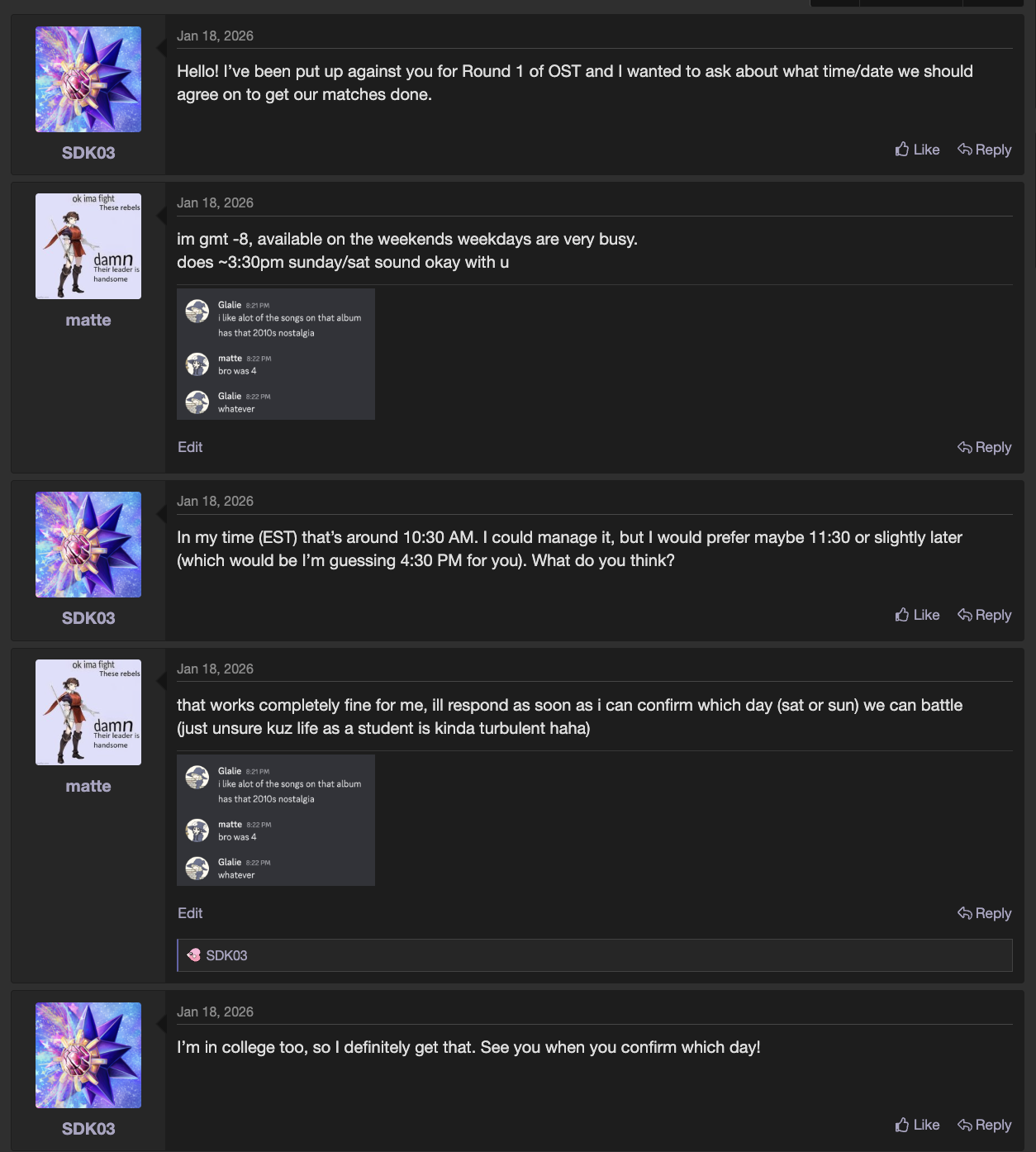
Task: Click matte username under second post avatar
Action: [88, 320]
